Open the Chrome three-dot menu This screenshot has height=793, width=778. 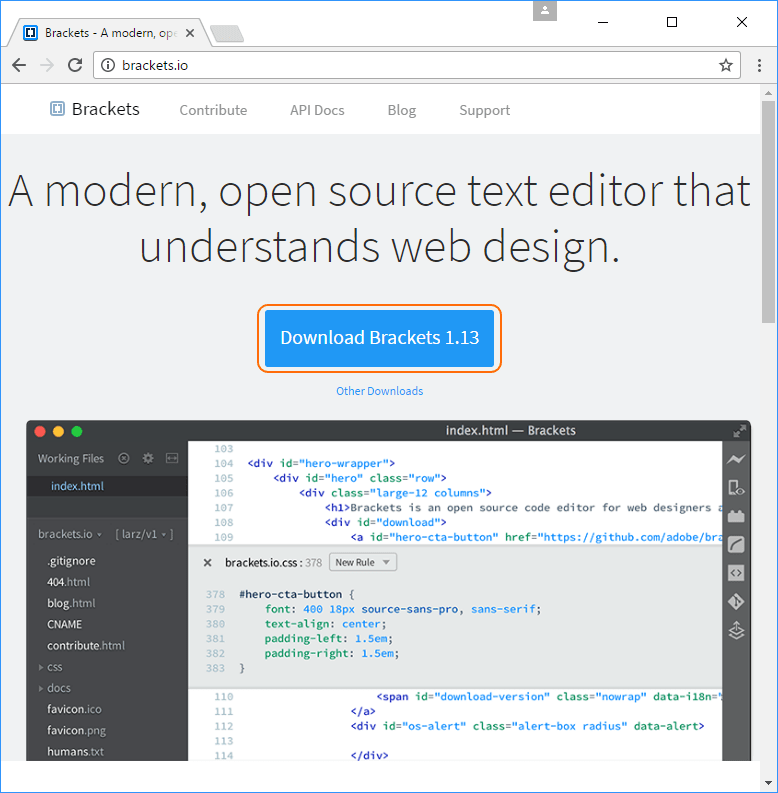(x=759, y=65)
